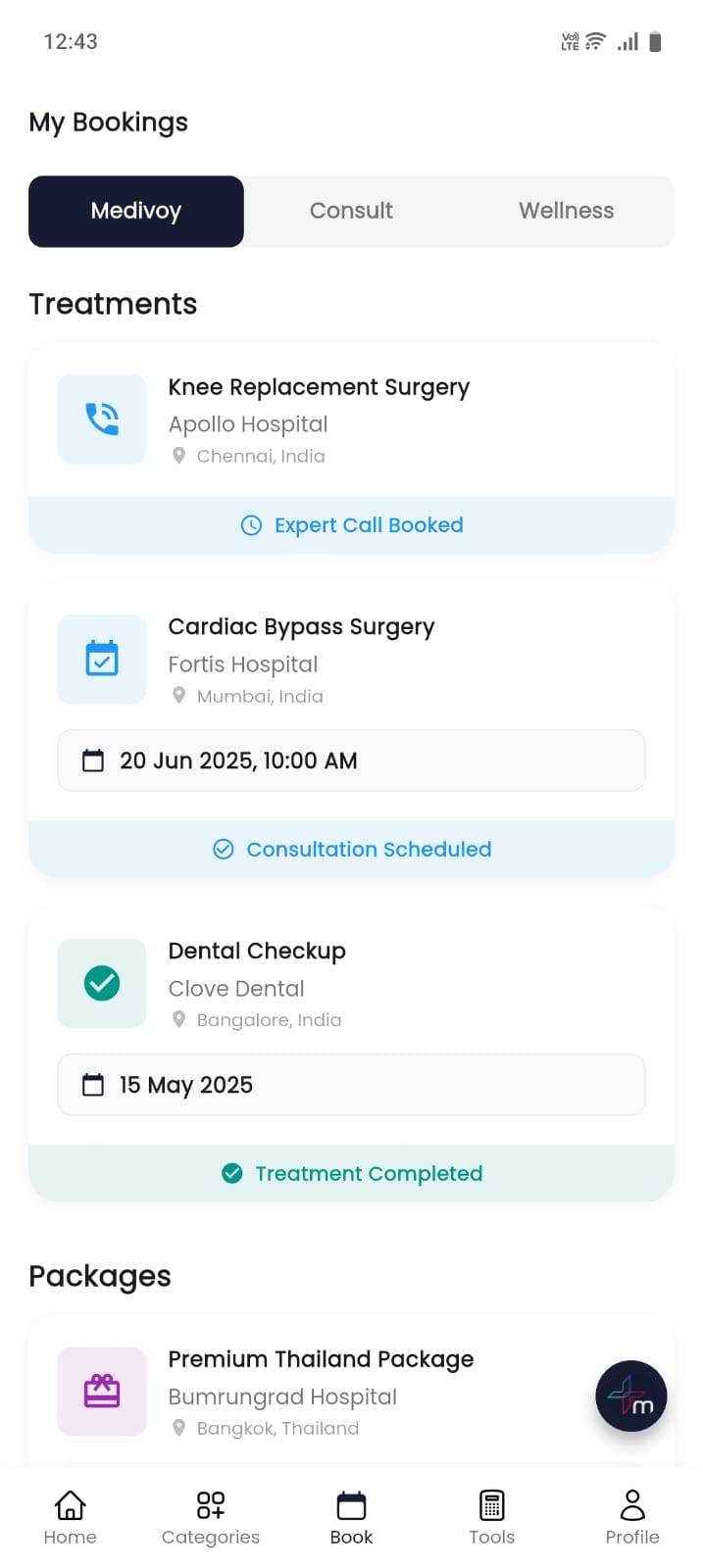703x1568 pixels.
Task: Tap the Consultation Scheduled status banner
Action: pyautogui.click(x=351, y=850)
